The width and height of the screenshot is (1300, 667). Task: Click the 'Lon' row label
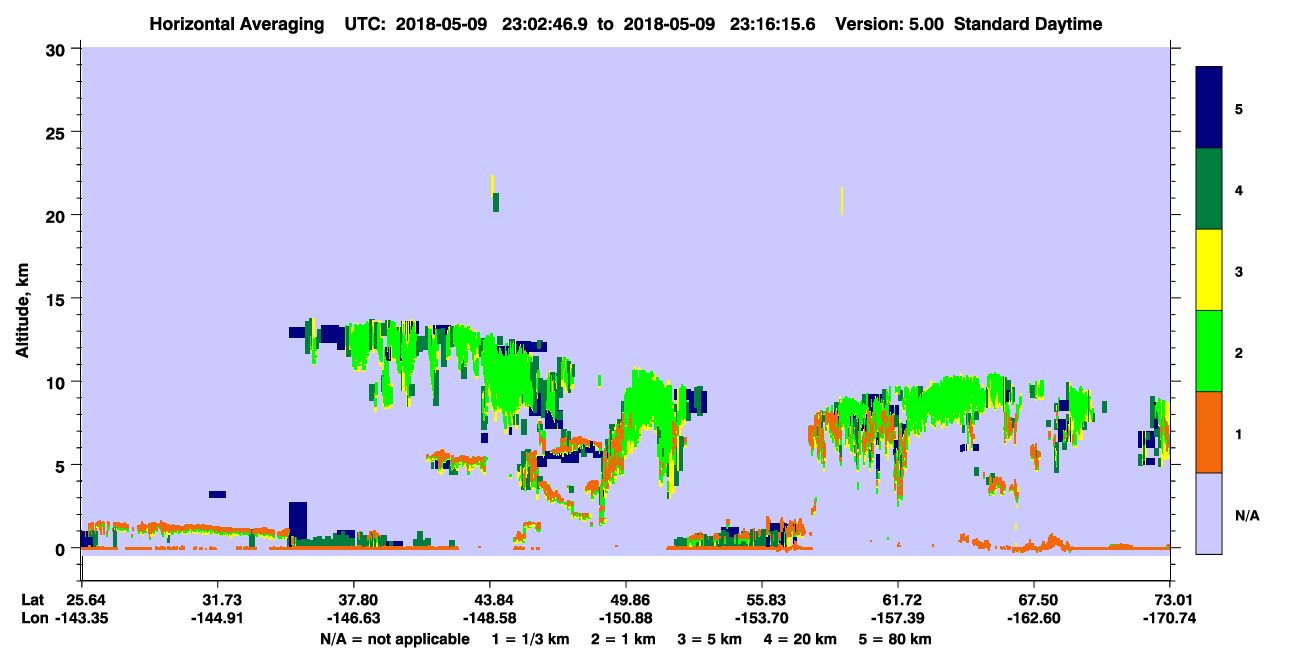click(x=35, y=617)
